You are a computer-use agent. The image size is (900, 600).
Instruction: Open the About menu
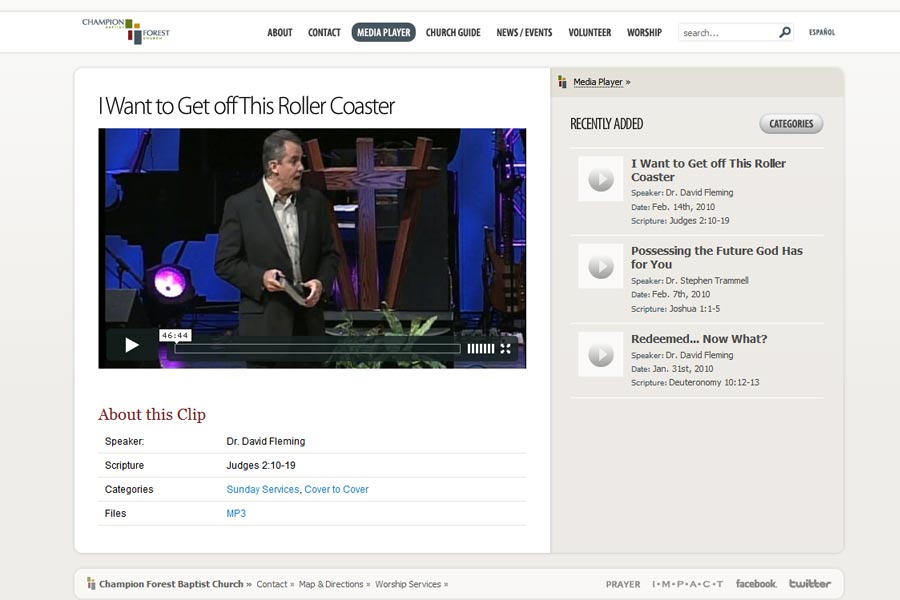click(x=280, y=33)
